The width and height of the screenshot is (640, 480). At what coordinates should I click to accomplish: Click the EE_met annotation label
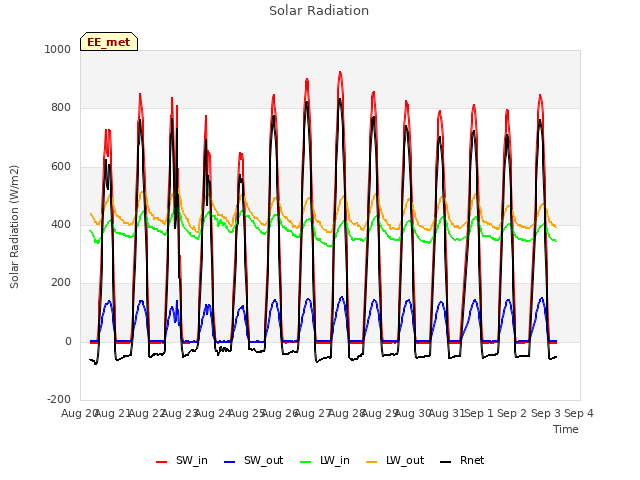(109, 42)
